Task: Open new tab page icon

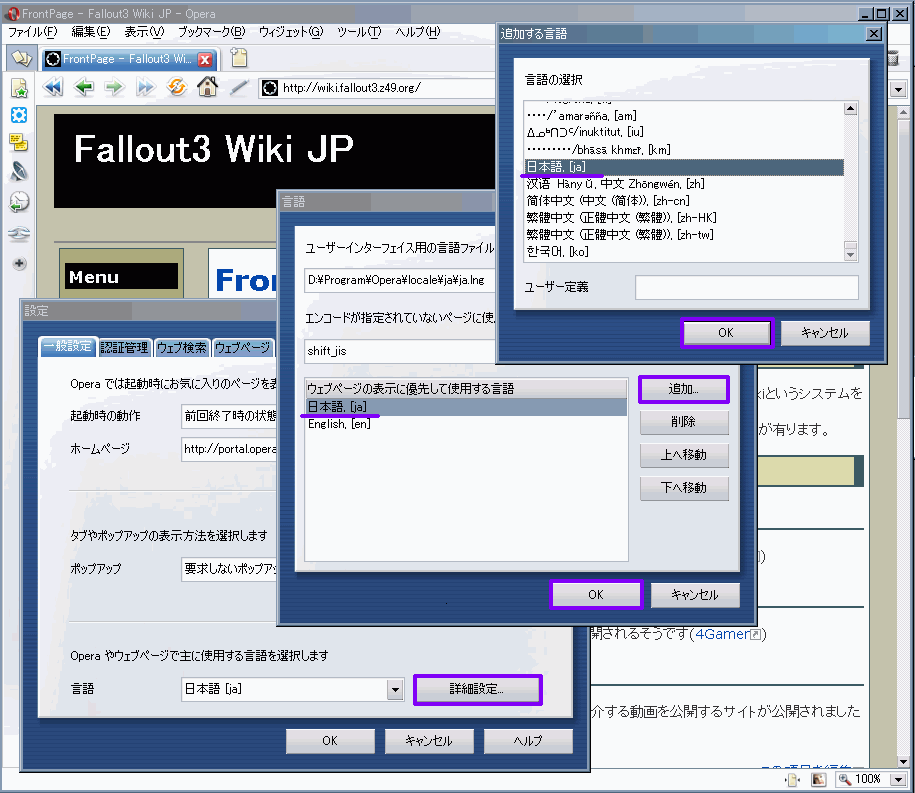Action: (238, 58)
